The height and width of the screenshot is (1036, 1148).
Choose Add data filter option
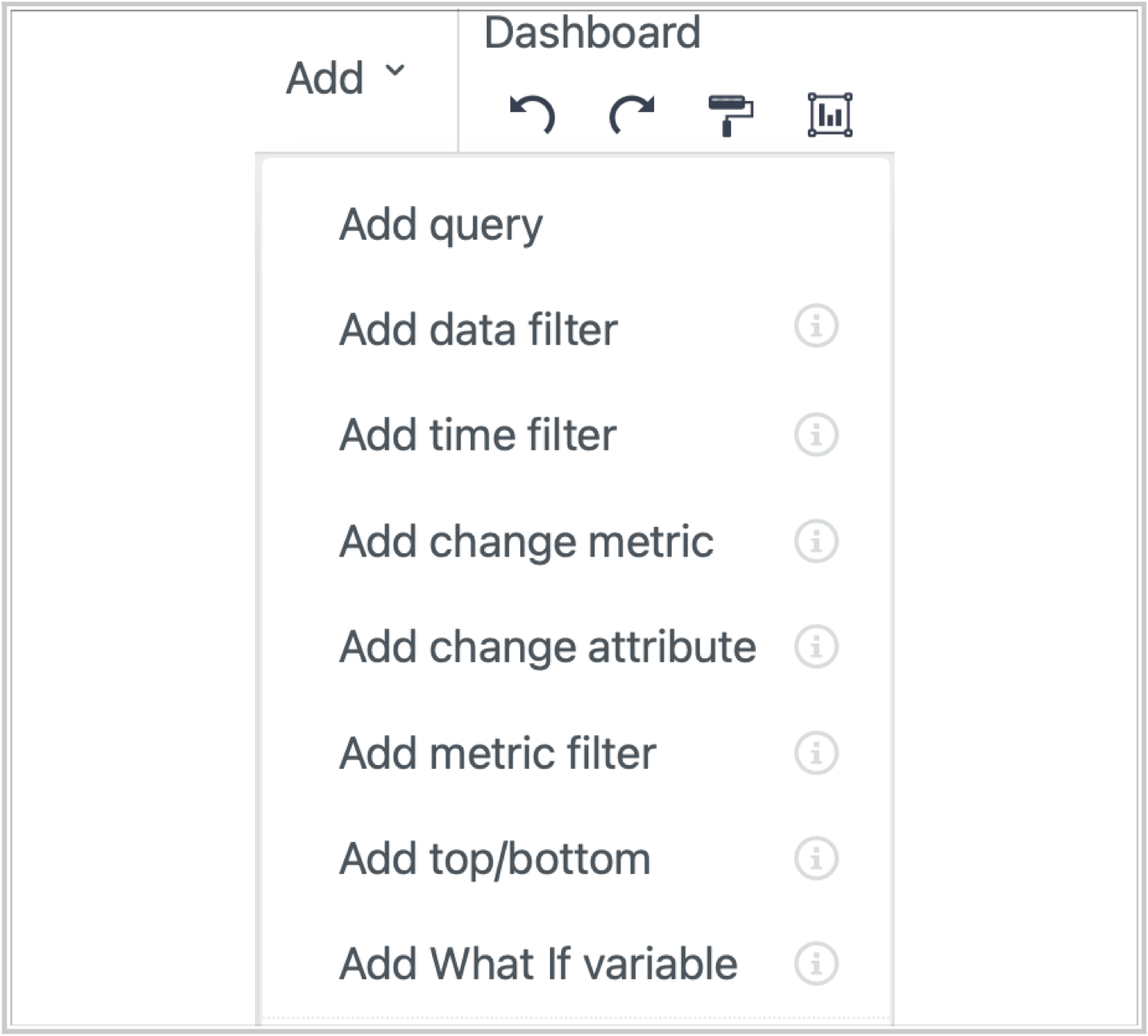479,330
